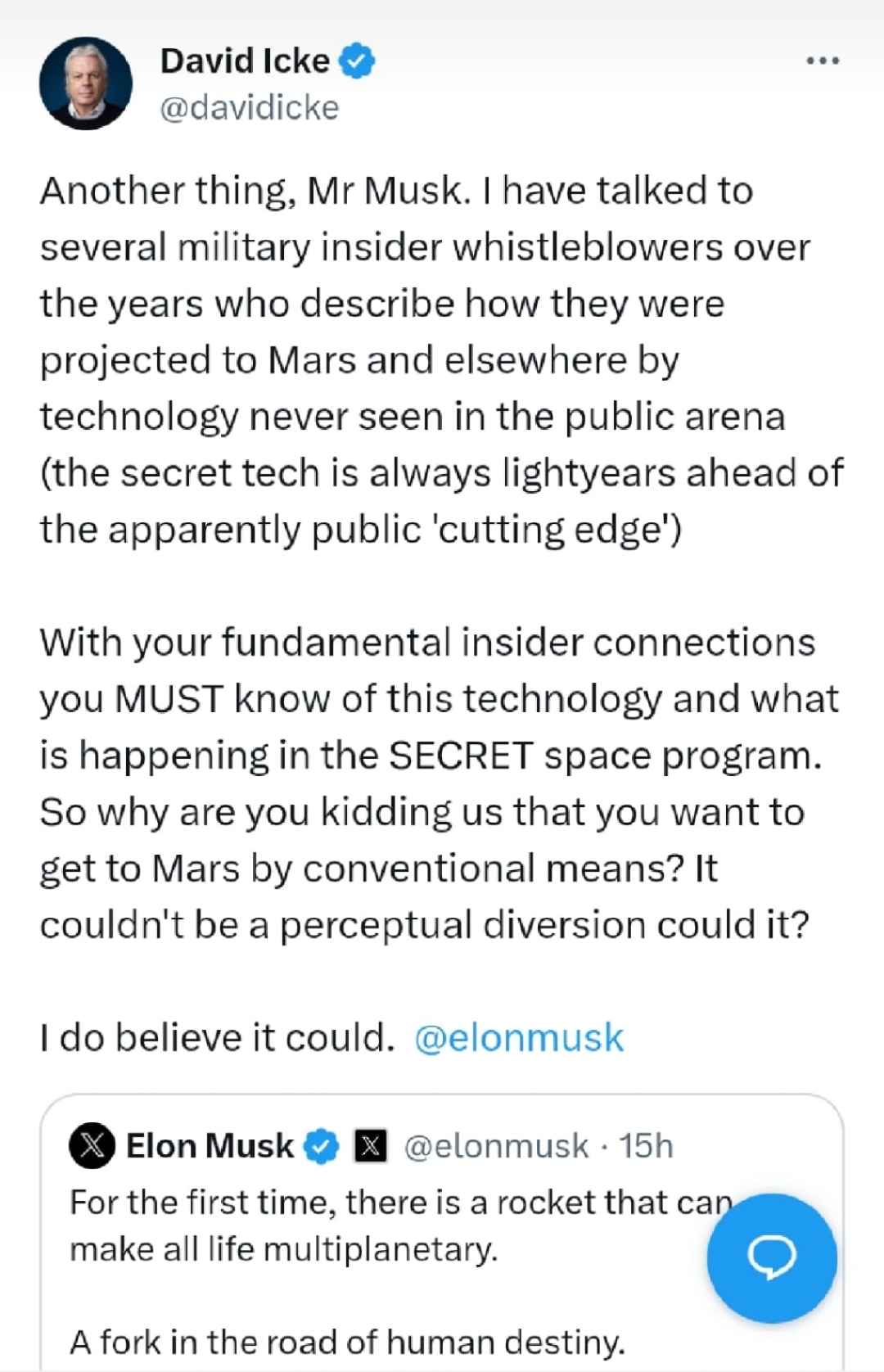Click the round X logo avatar in quote
The height and width of the screenshot is (1372, 884).
tap(92, 1144)
